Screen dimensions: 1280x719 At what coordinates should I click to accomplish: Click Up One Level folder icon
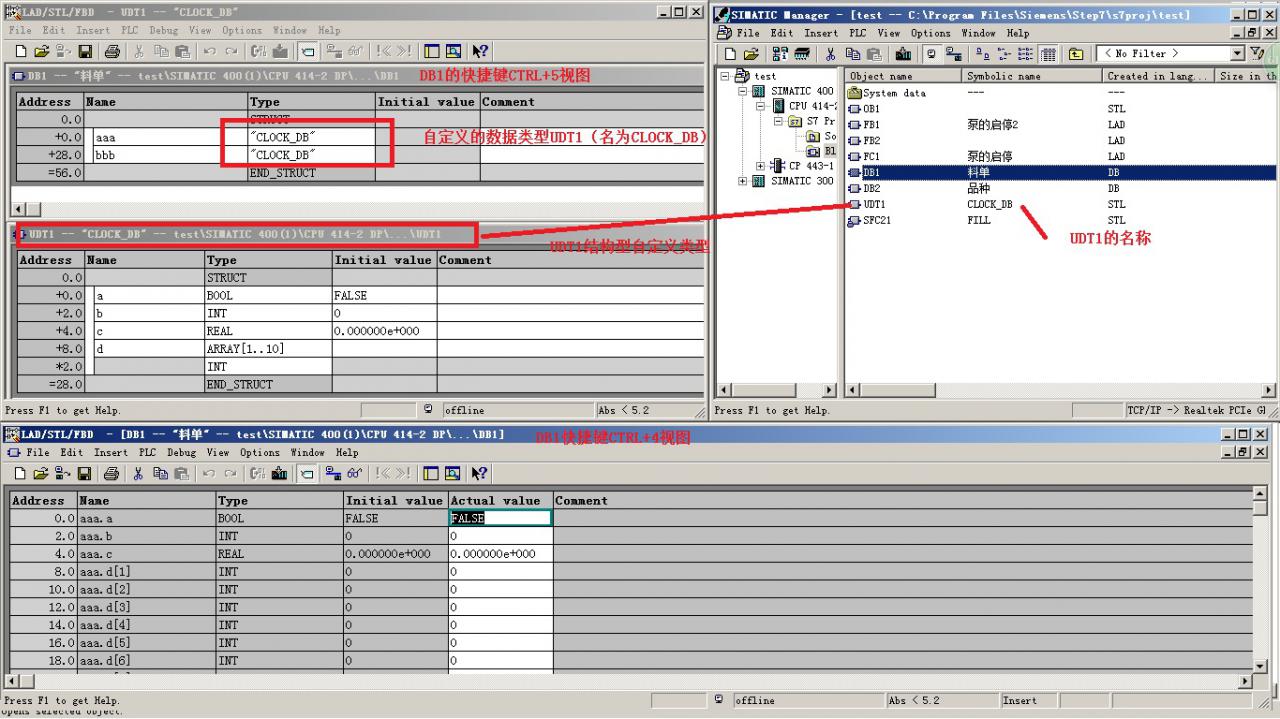[x=1076, y=54]
